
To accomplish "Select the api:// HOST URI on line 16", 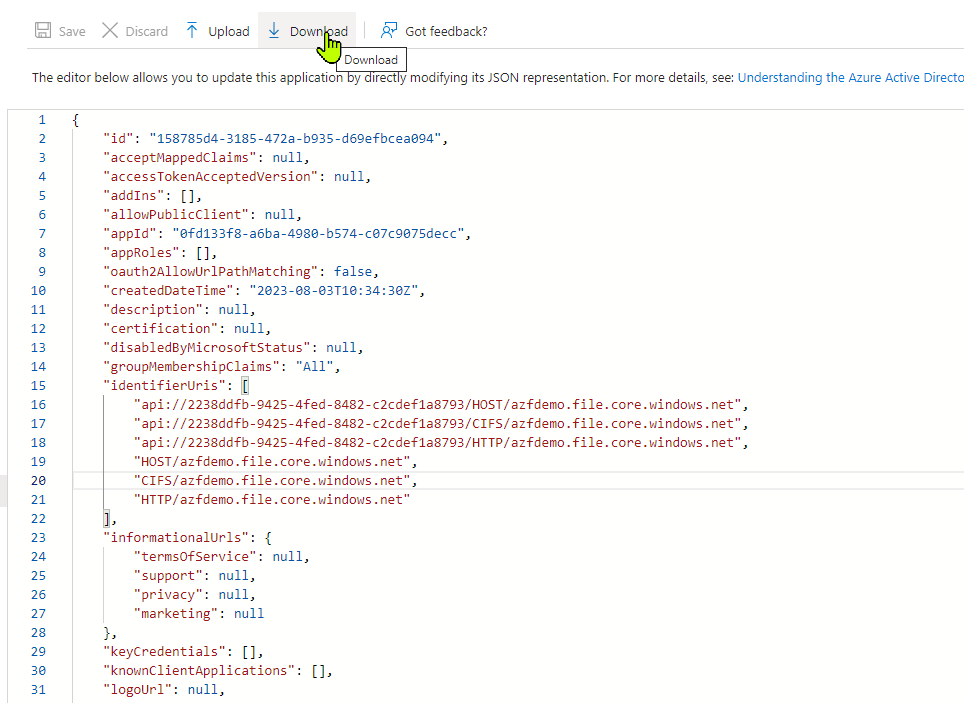I will click(x=440, y=405).
